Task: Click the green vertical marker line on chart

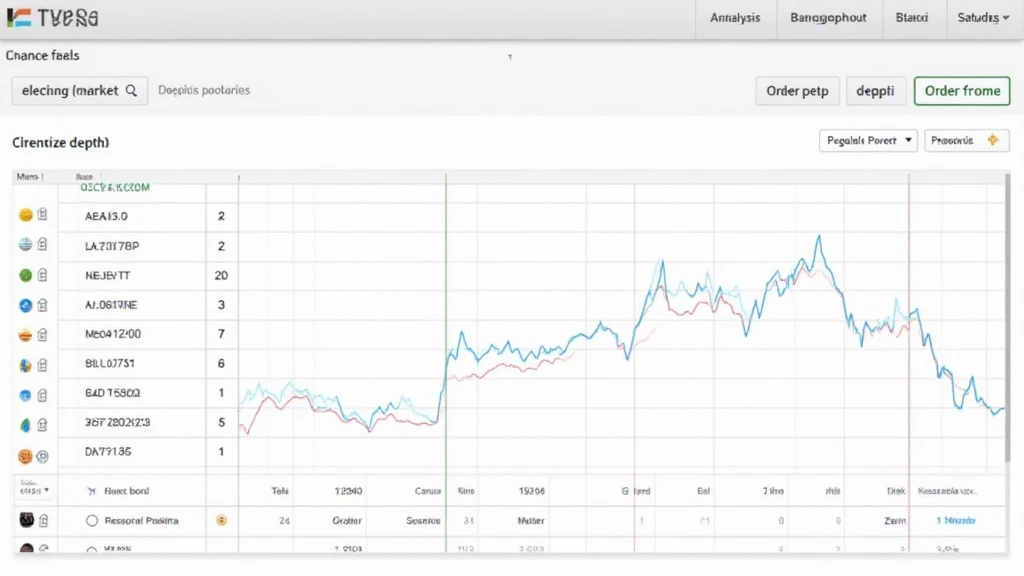Action: point(446,300)
